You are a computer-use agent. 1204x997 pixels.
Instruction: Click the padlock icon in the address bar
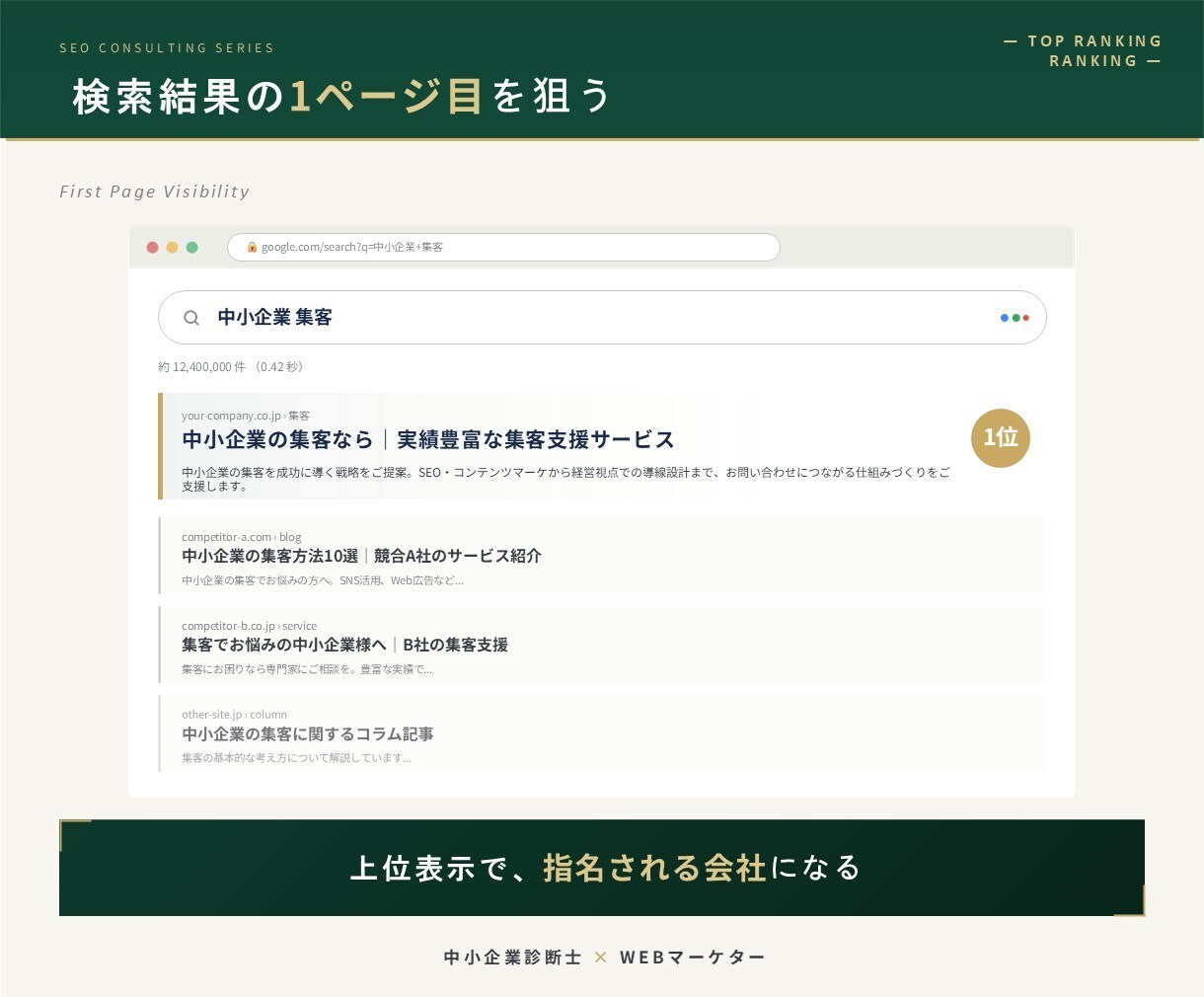tap(252, 247)
